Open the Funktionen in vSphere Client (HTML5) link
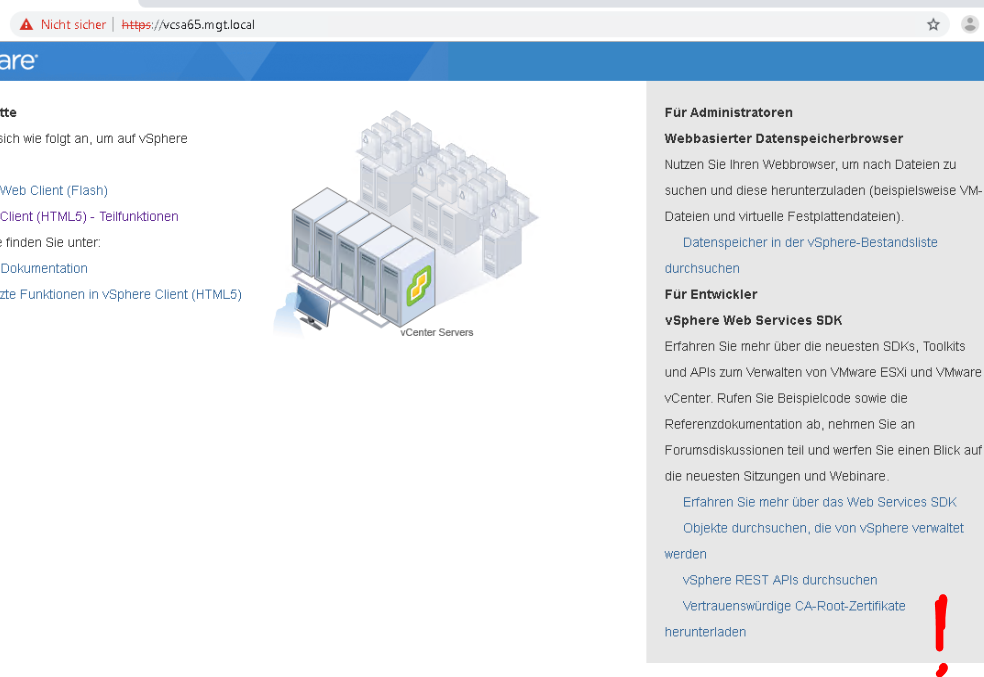The image size is (984, 677). (x=120, y=294)
